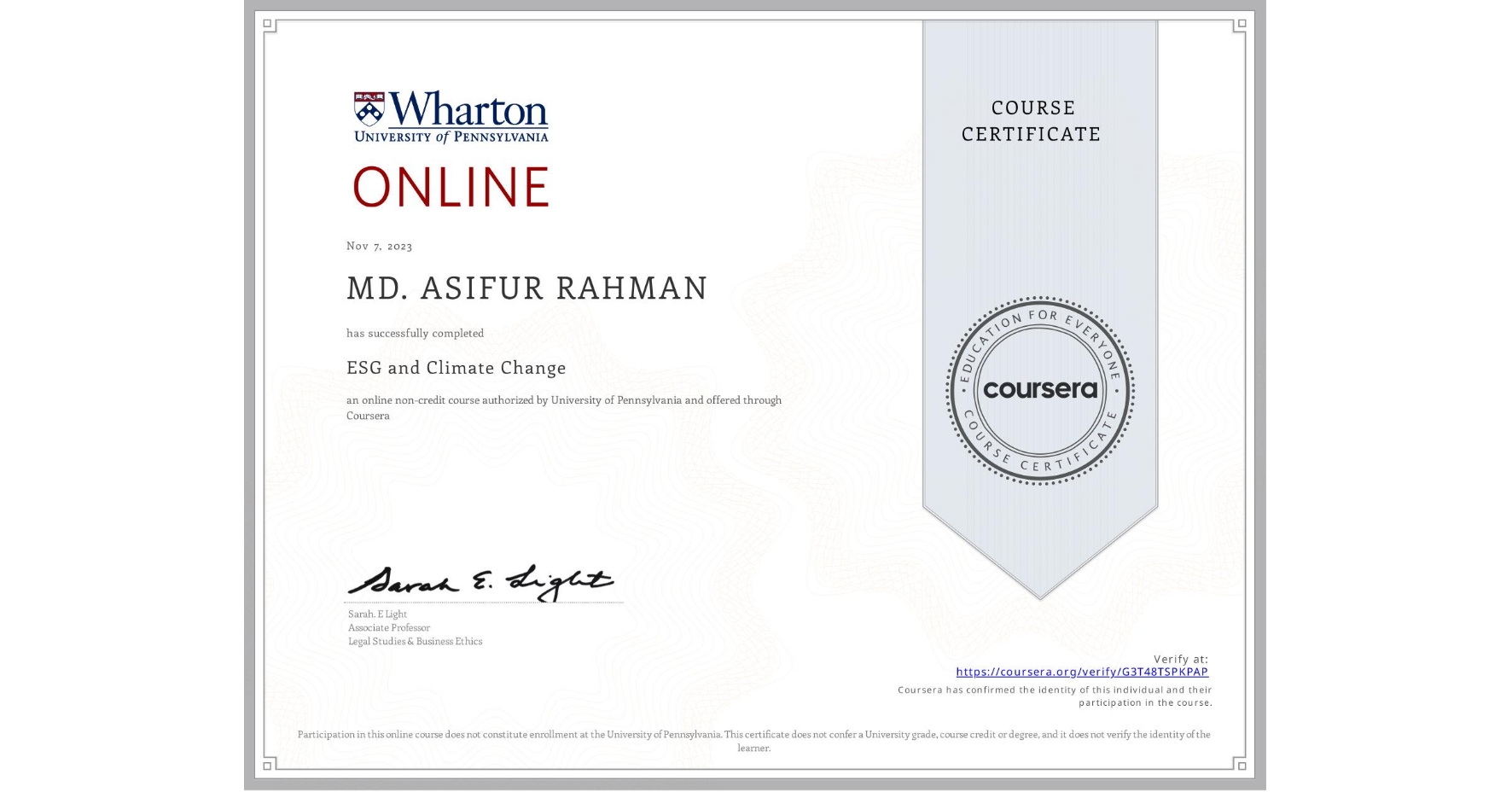
Task: Click the course title ESG and Climate Change
Action: (456, 368)
